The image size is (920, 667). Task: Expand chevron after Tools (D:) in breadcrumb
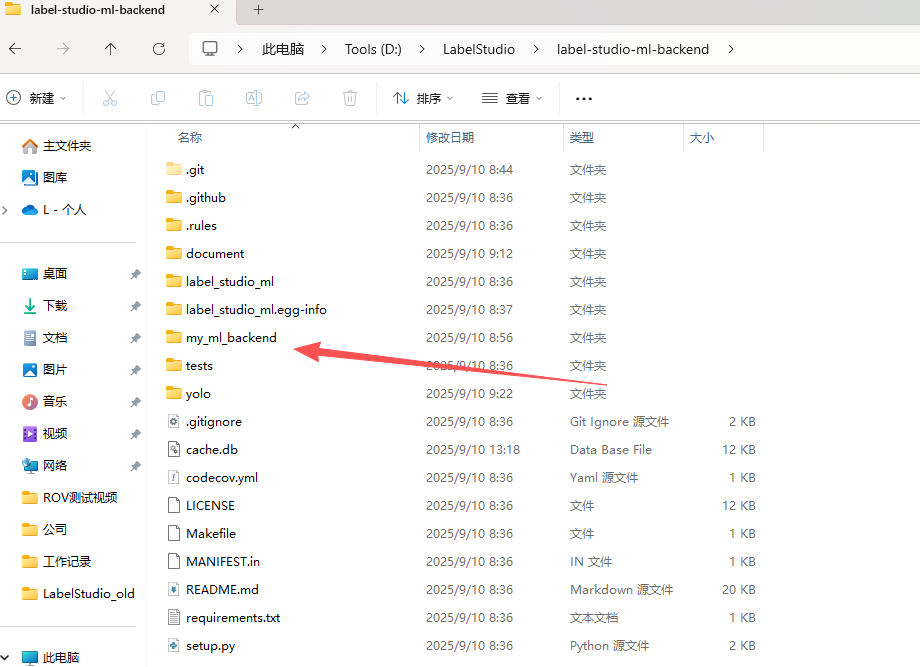tap(422, 49)
